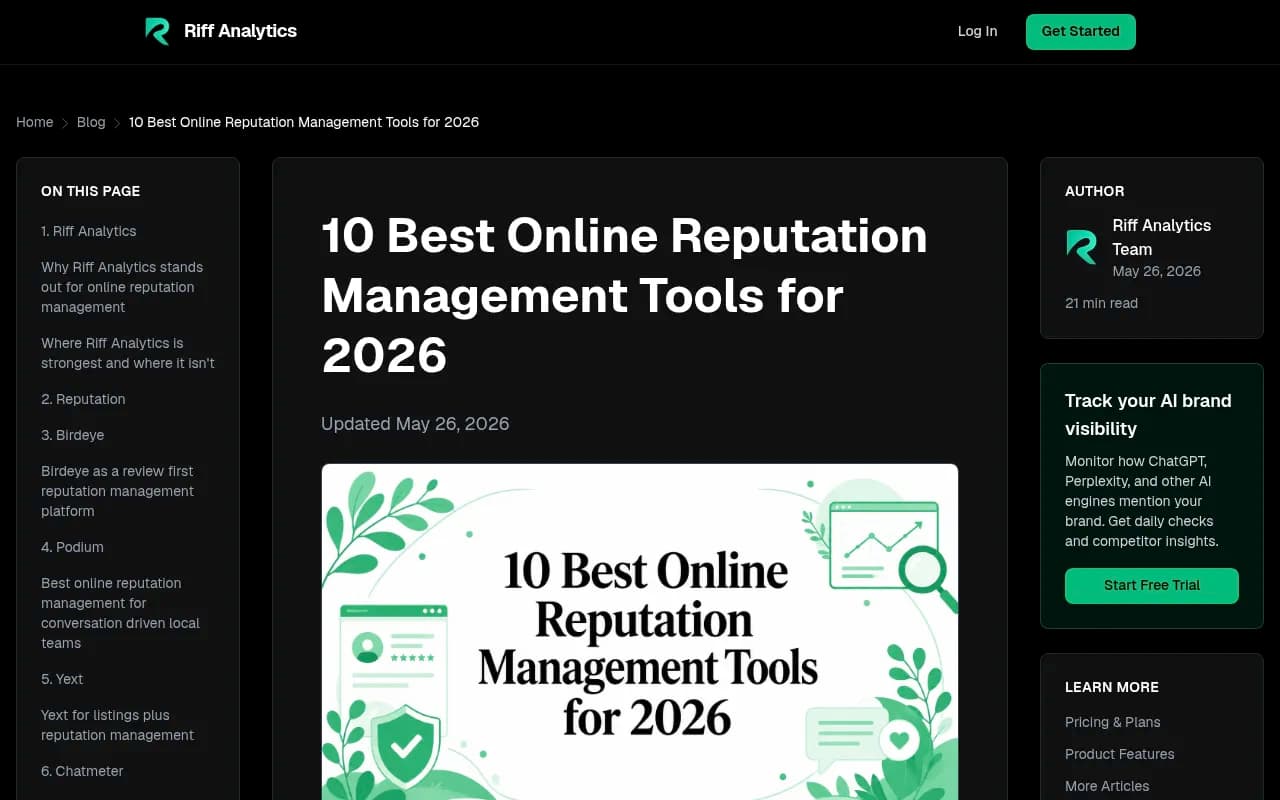Click the Riff Analytics logo icon in header
The image size is (1280, 800).
pos(157,31)
